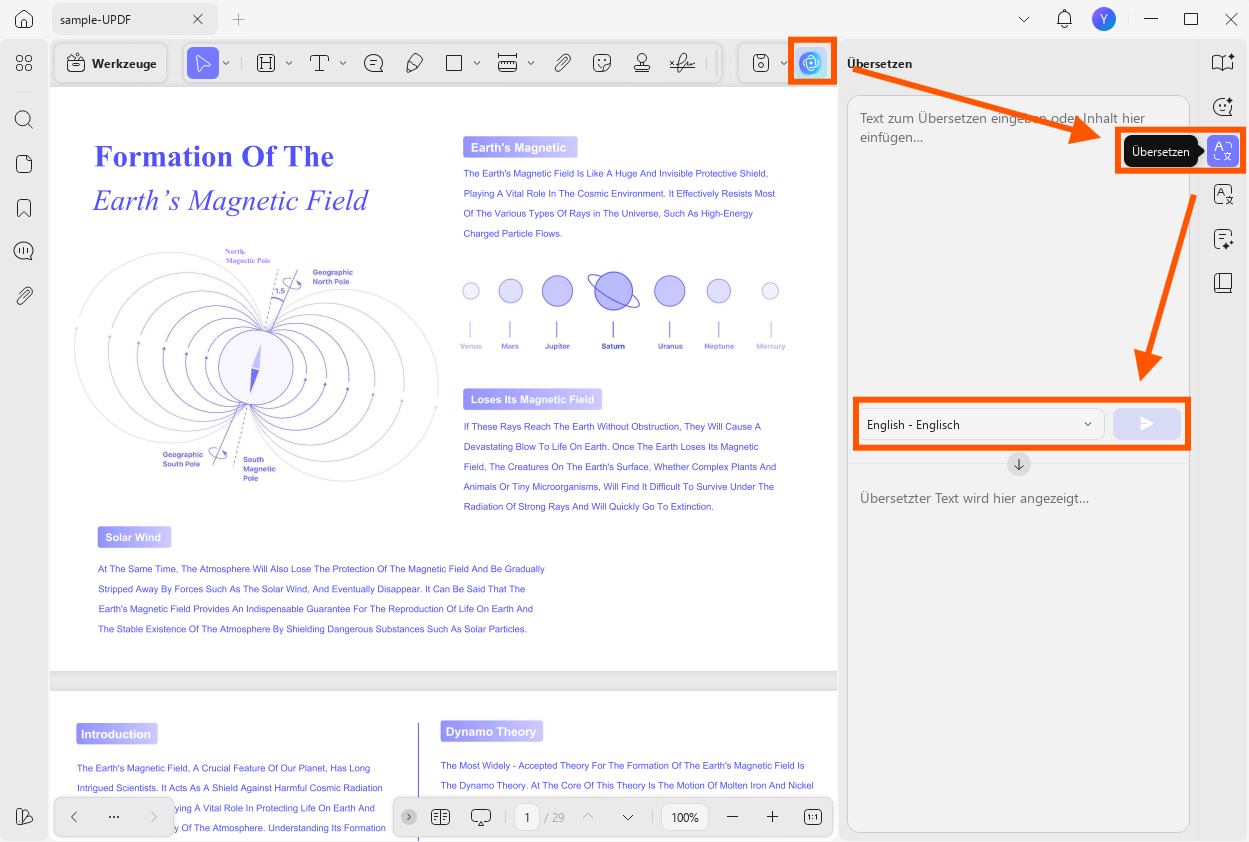Open the page layout view icon
1249x842 pixels.
tap(441, 817)
